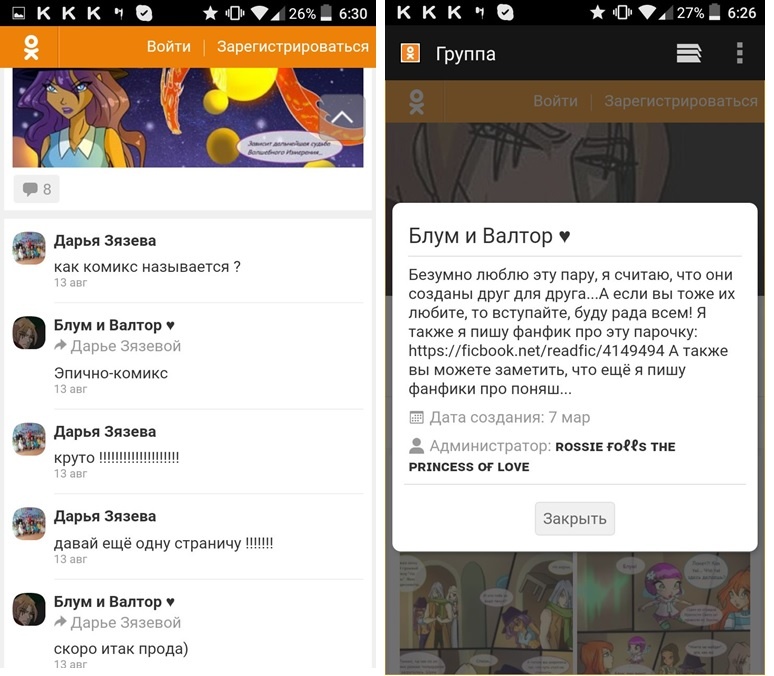Tap the orange OK app icon beside Группа
Screen dimensions: 774x676
(410, 53)
